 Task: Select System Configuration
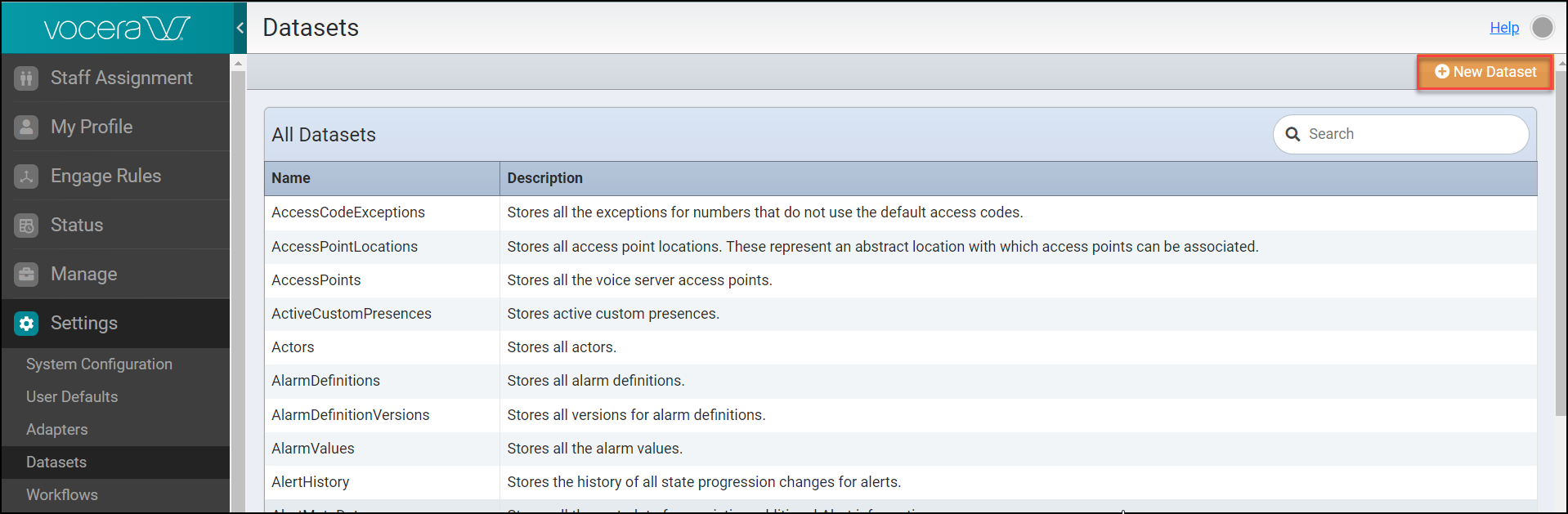[x=99, y=364]
